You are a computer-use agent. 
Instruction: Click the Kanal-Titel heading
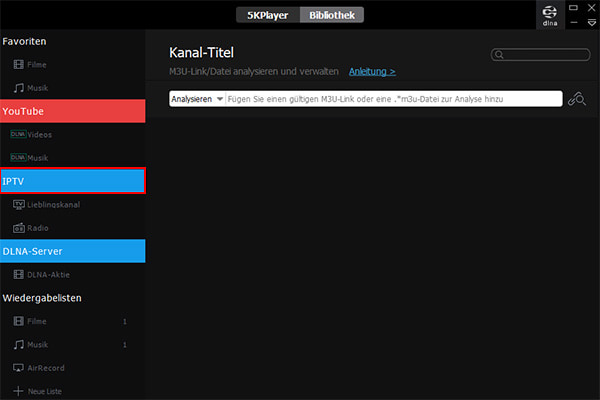click(201, 53)
